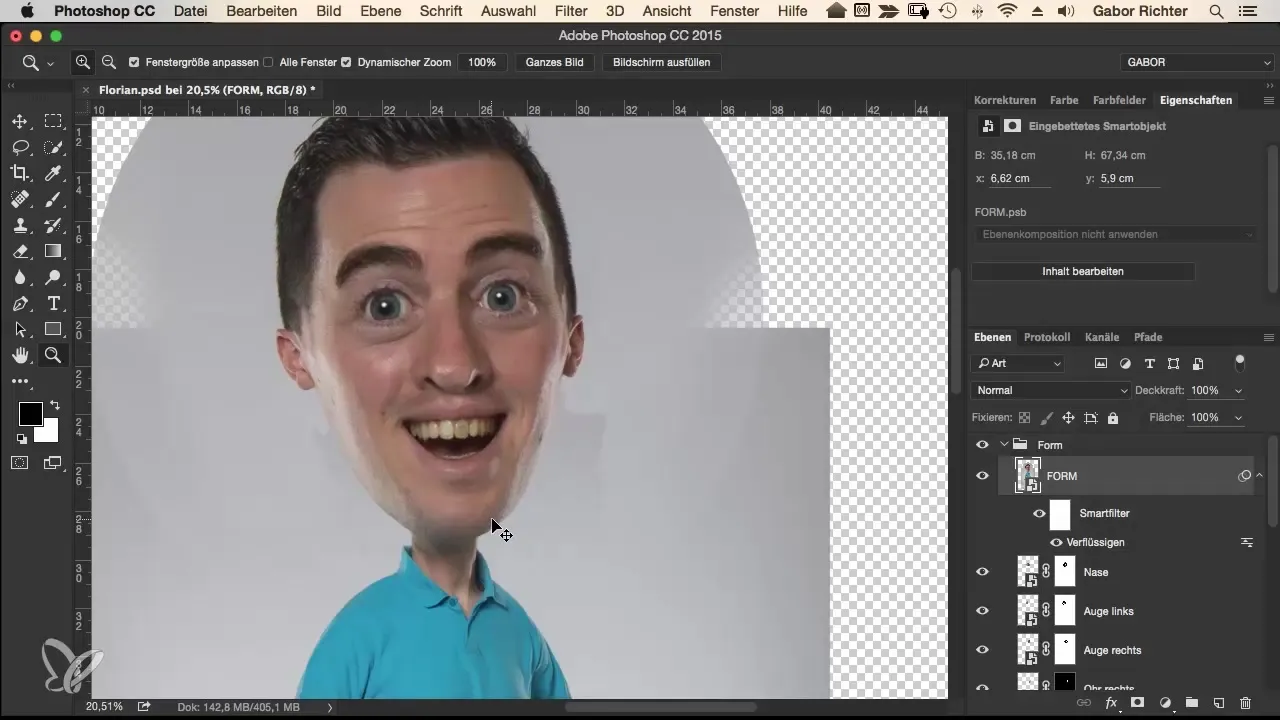Image resolution: width=1280 pixels, height=720 pixels.
Task: Click zoom out button in options bar
Action: point(108,62)
